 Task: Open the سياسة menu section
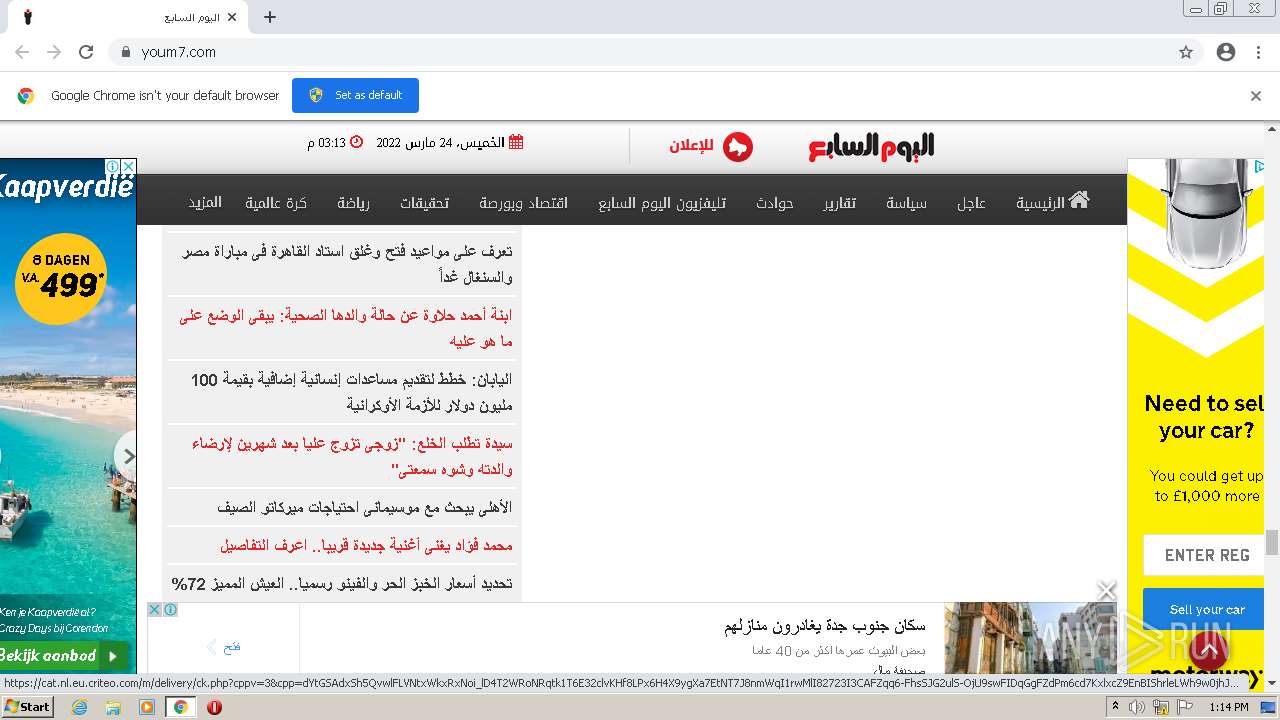coord(906,203)
